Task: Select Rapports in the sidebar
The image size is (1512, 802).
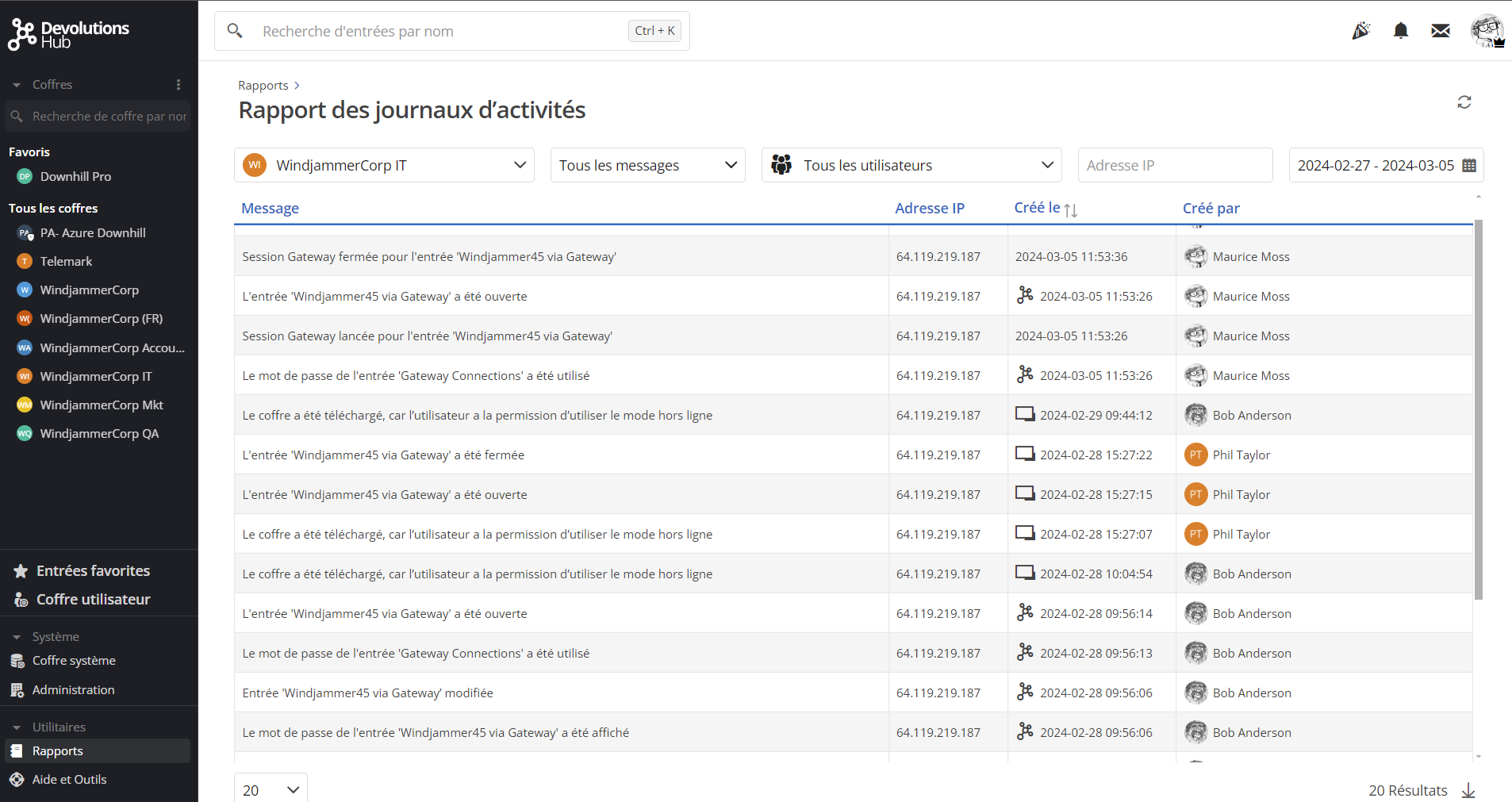Action: [x=98, y=750]
